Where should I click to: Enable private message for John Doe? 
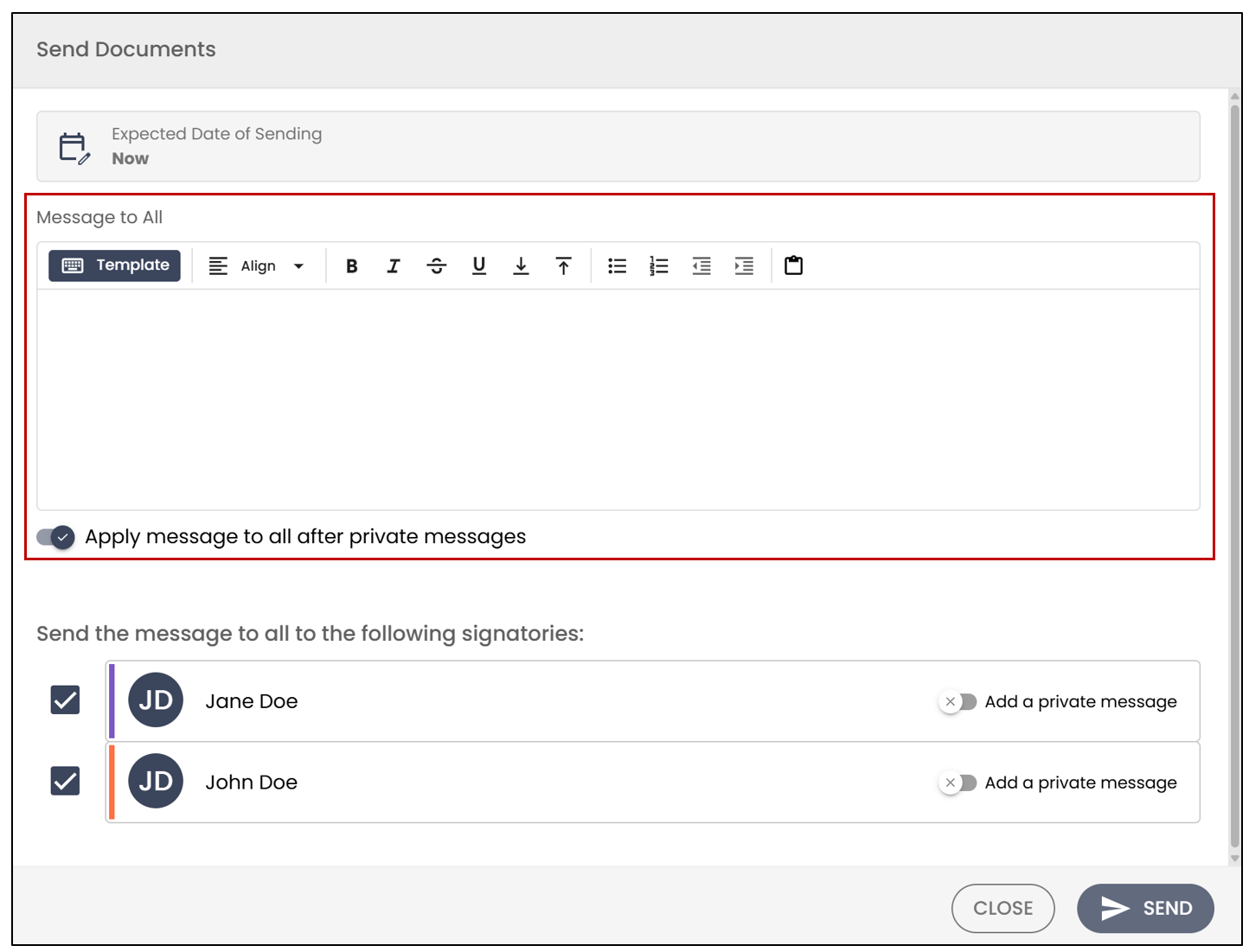958,783
